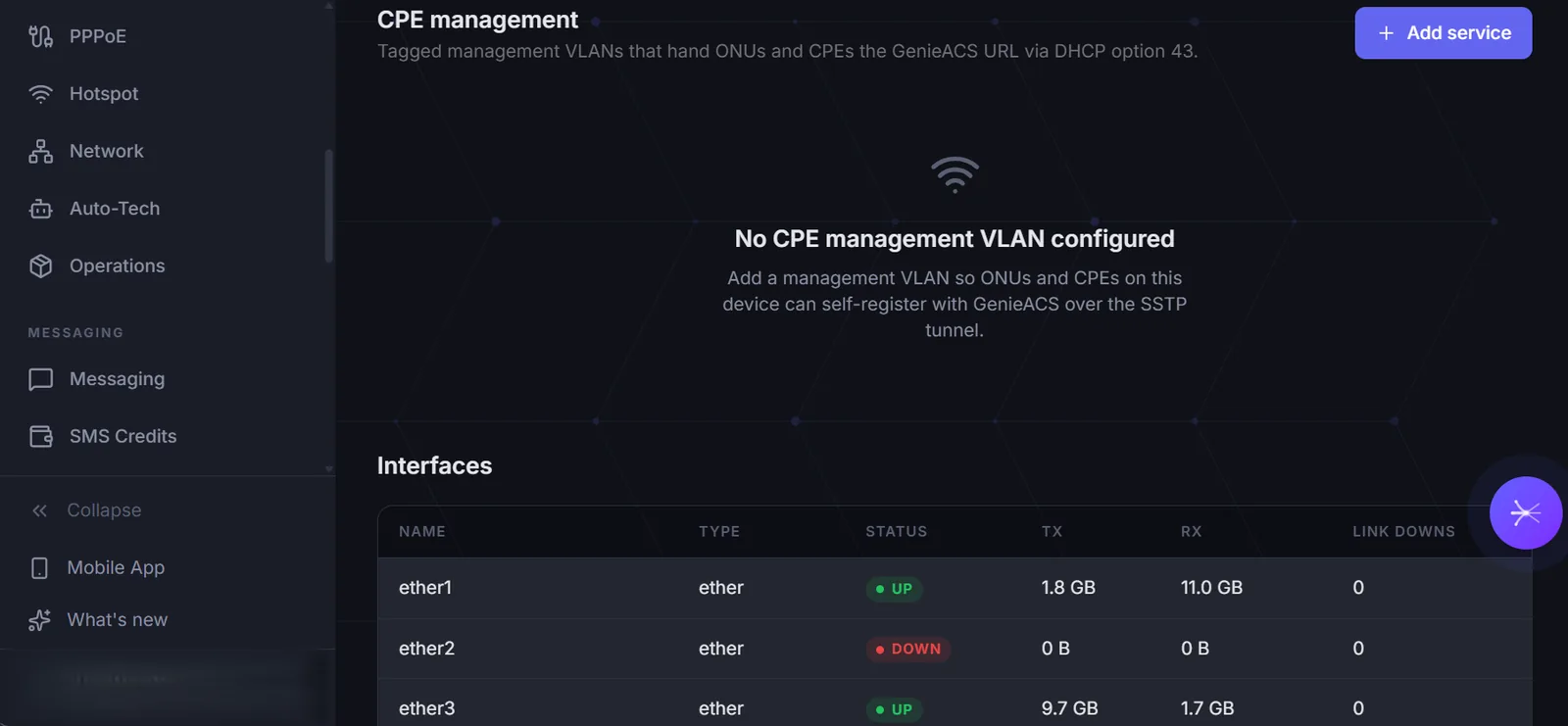Viewport: 1568px width, 726px height.
Task: Click the sidebar scroll down arrow
Action: coord(329,469)
